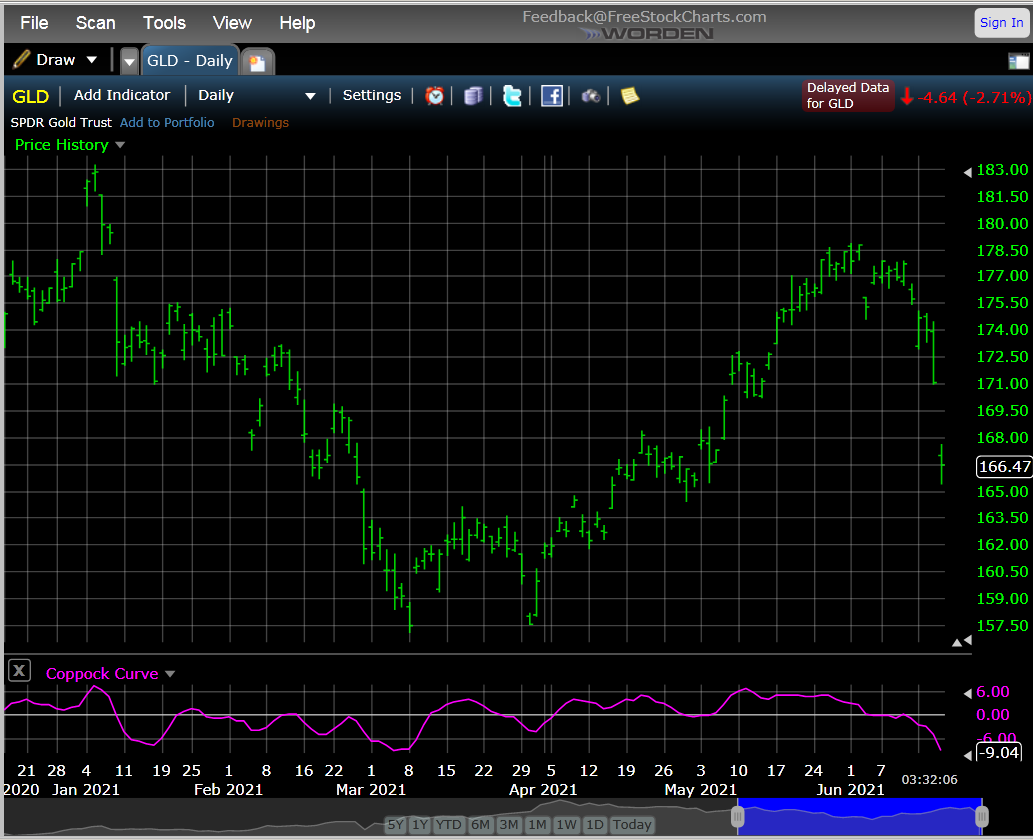Click the Draw pencil icon

(x=22, y=60)
